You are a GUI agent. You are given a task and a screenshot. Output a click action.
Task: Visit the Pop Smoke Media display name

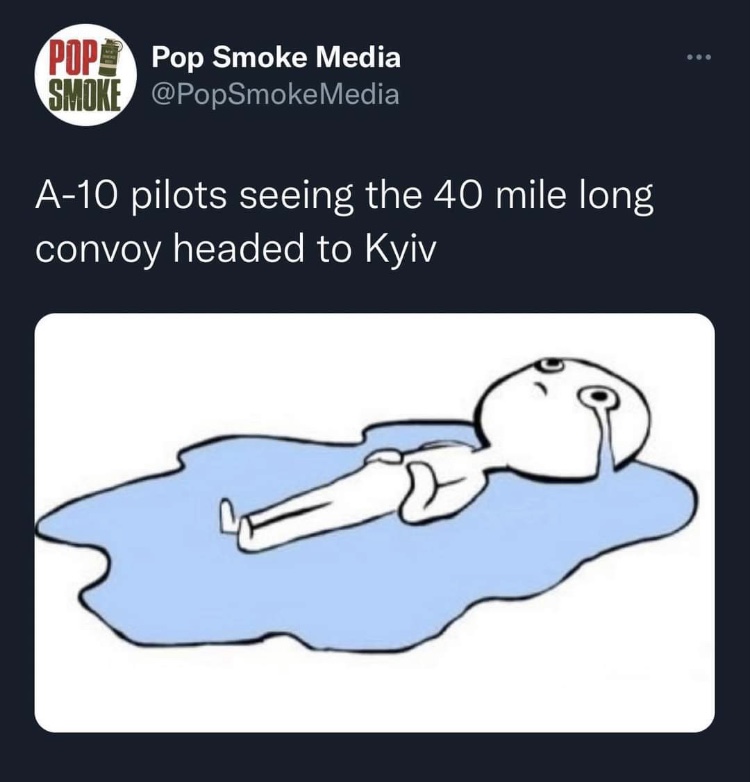click(x=276, y=57)
